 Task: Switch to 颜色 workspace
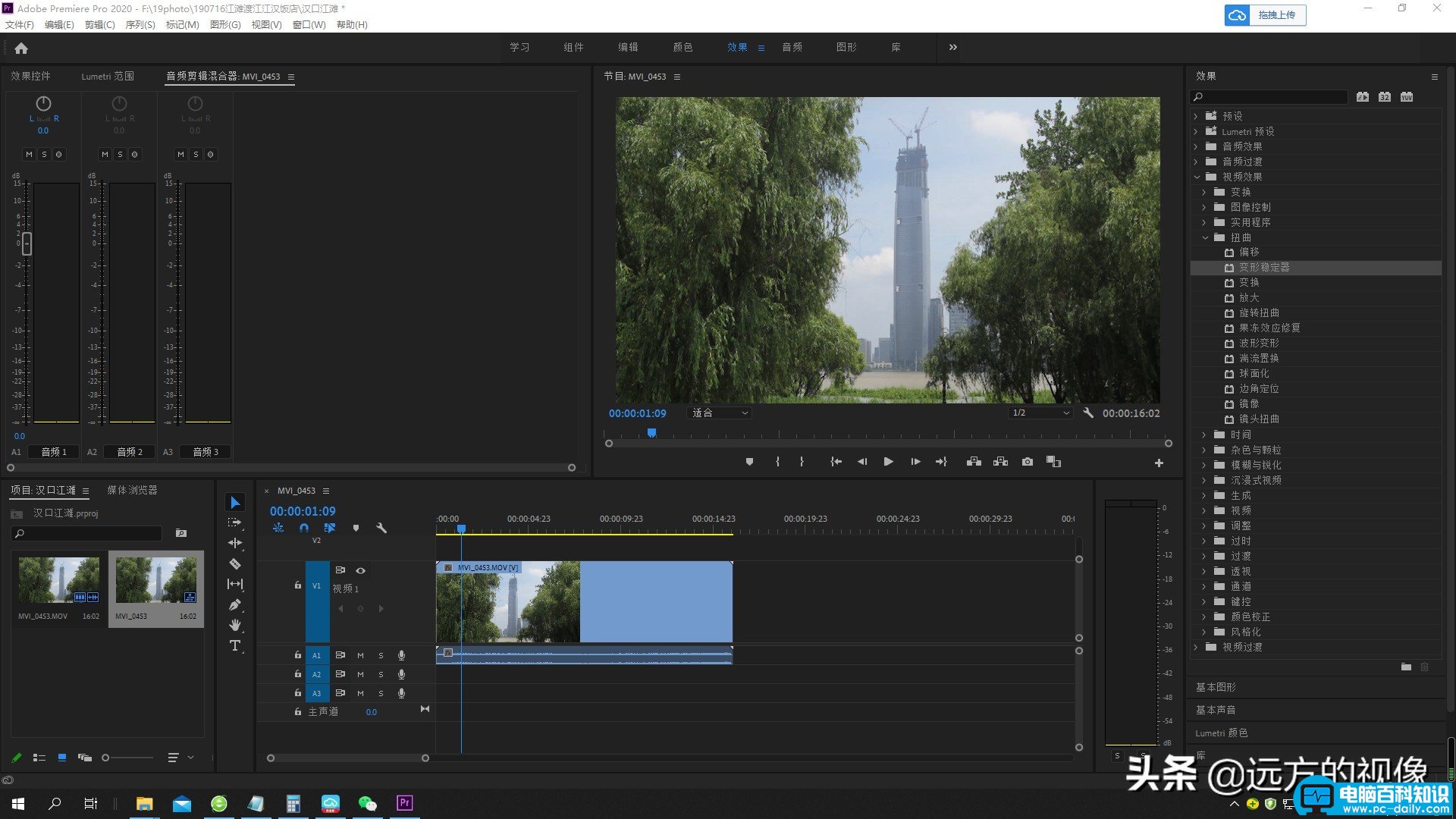click(682, 47)
